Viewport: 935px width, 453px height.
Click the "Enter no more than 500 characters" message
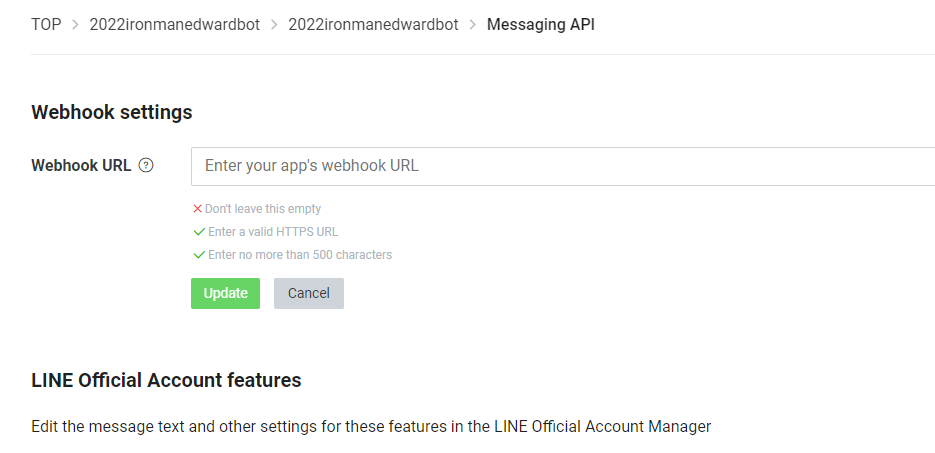coord(300,255)
